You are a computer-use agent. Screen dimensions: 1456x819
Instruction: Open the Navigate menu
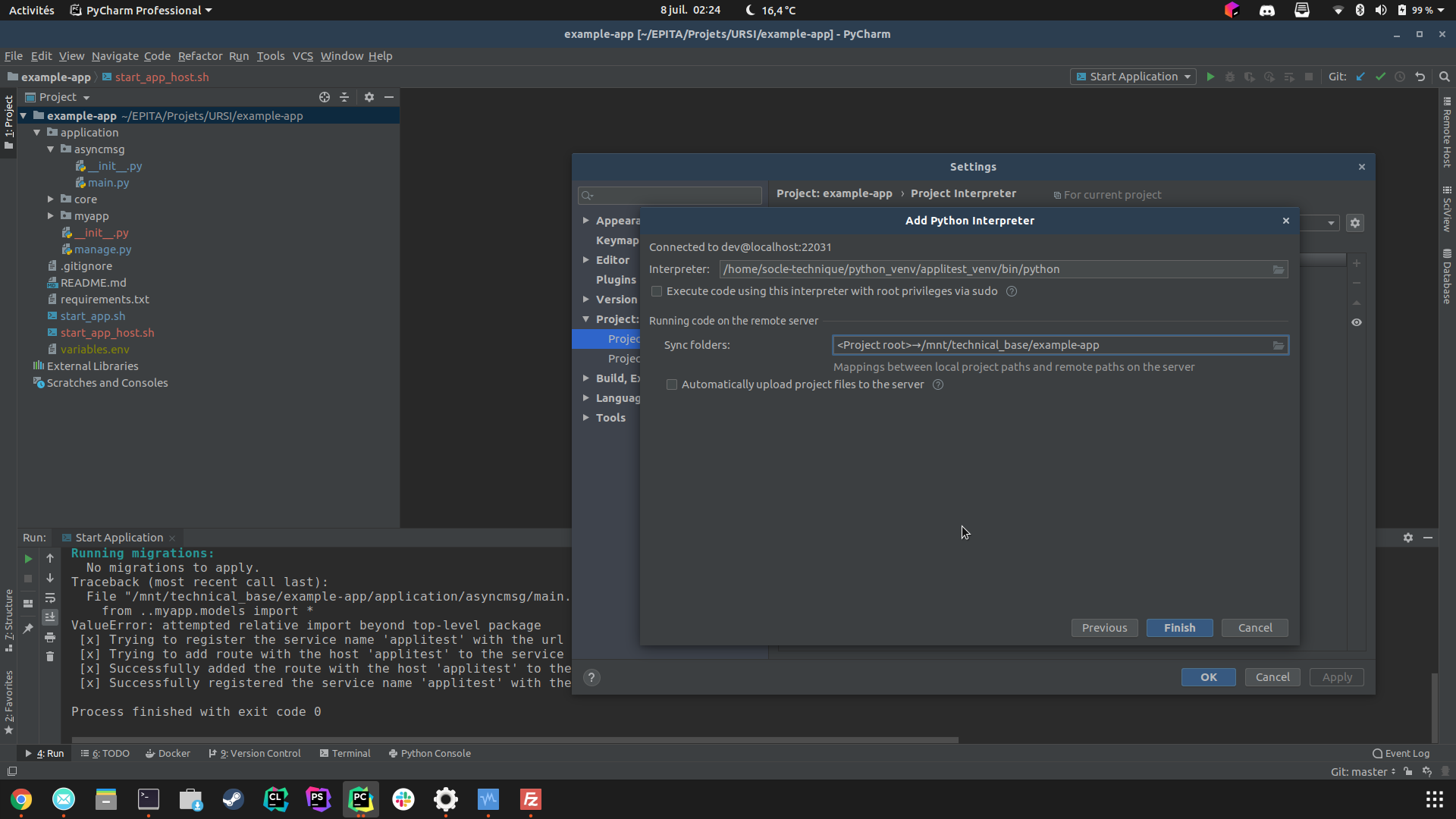coord(115,56)
